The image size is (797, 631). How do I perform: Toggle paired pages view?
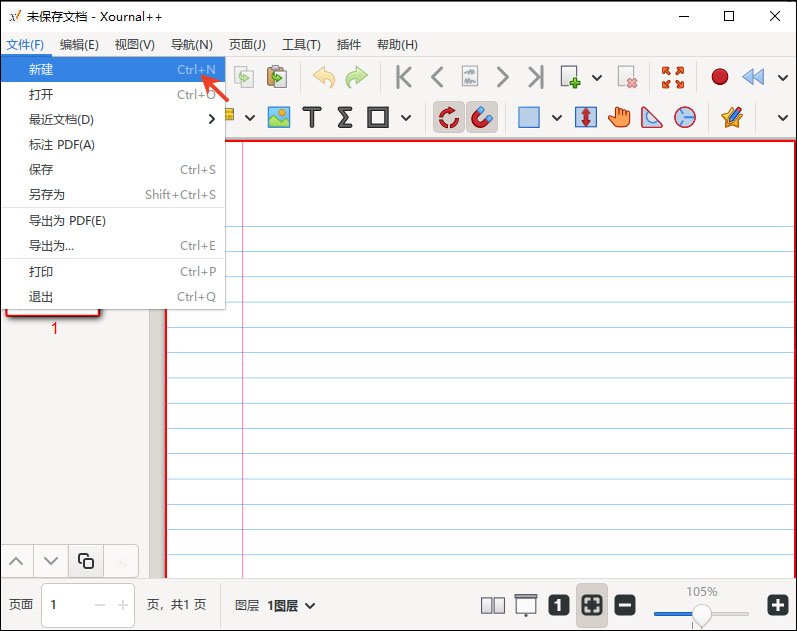[493, 605]
